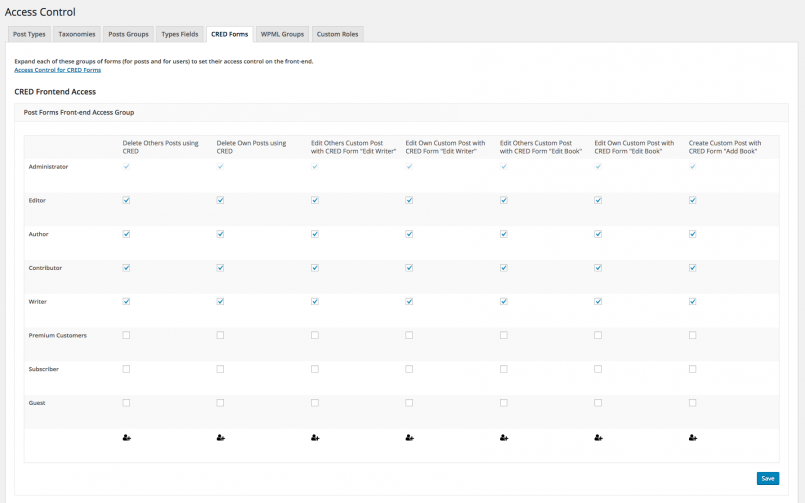Click the CRED Frontend Access heading

(55, 92)
